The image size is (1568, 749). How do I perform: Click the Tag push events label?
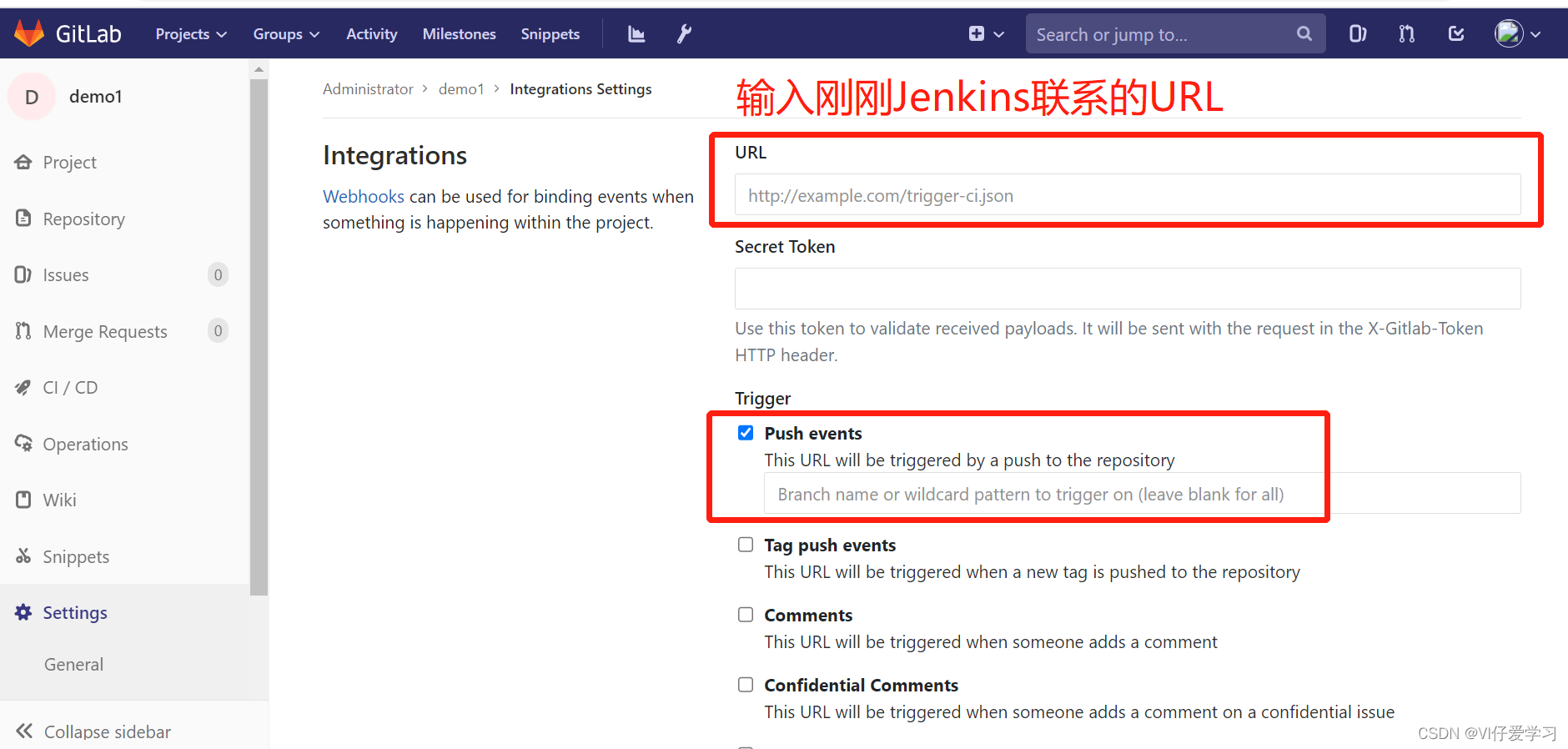point(831,545)
